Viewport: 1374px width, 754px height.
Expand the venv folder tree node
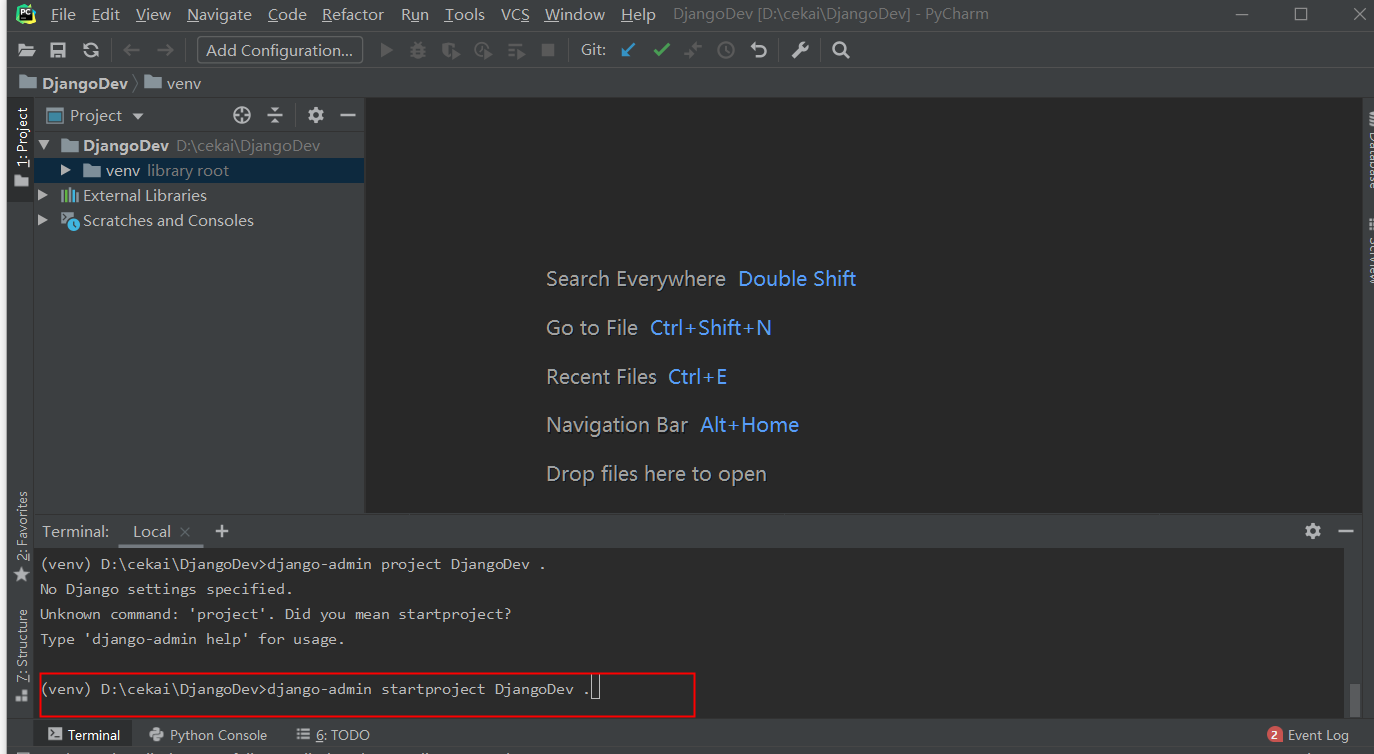pyautogui.click(x=66, y=171)
